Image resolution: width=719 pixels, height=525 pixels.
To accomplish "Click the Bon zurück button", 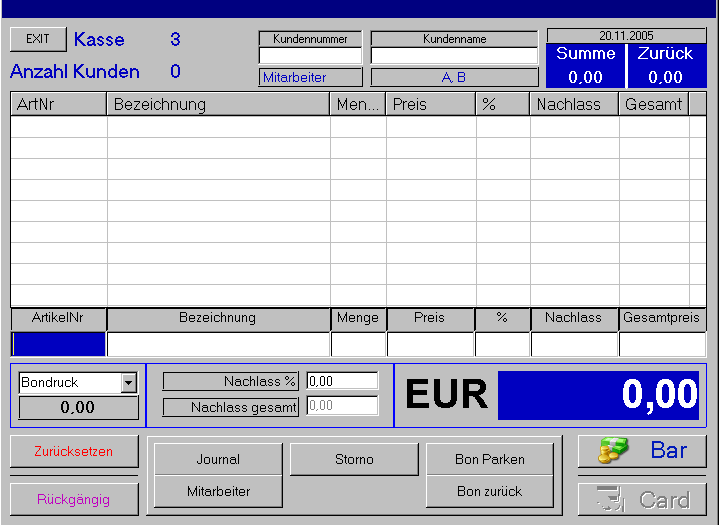I will pyautogui.click(x=489, y=491).
